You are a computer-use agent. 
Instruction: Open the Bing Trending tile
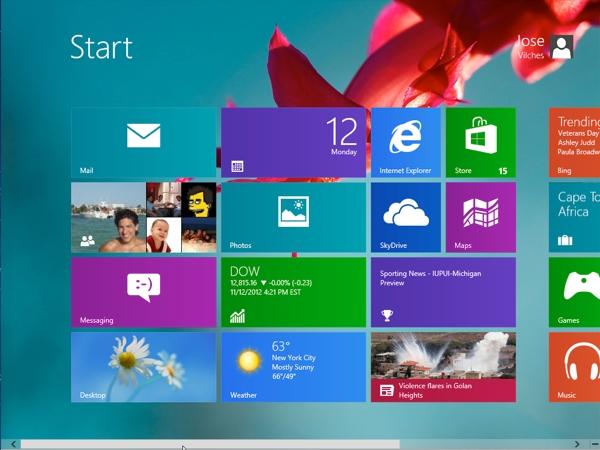tap(574, 142)
